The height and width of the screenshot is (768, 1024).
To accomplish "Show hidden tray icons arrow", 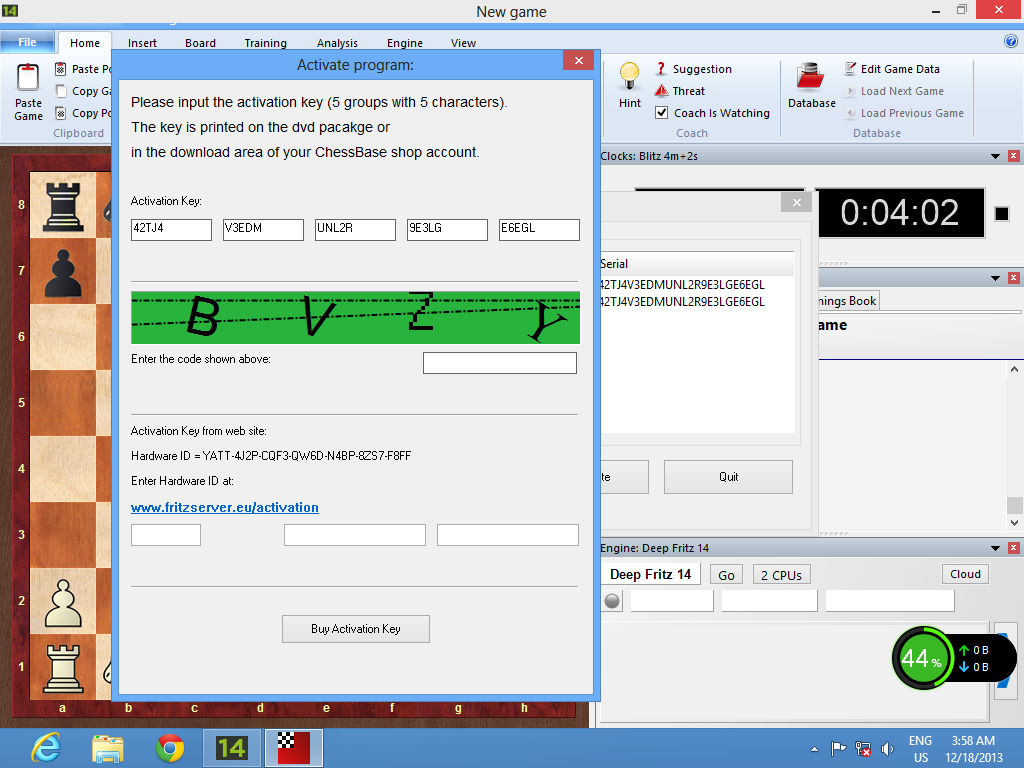I will click(x=814, y=749).
